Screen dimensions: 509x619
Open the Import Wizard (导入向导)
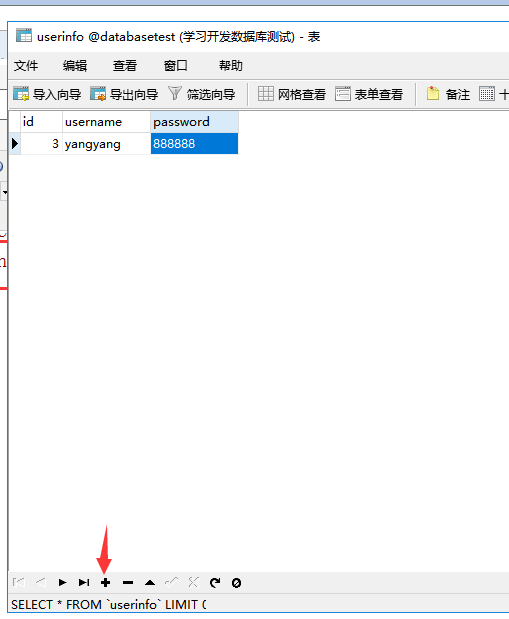pyautogui.click(x=47, y=94)
